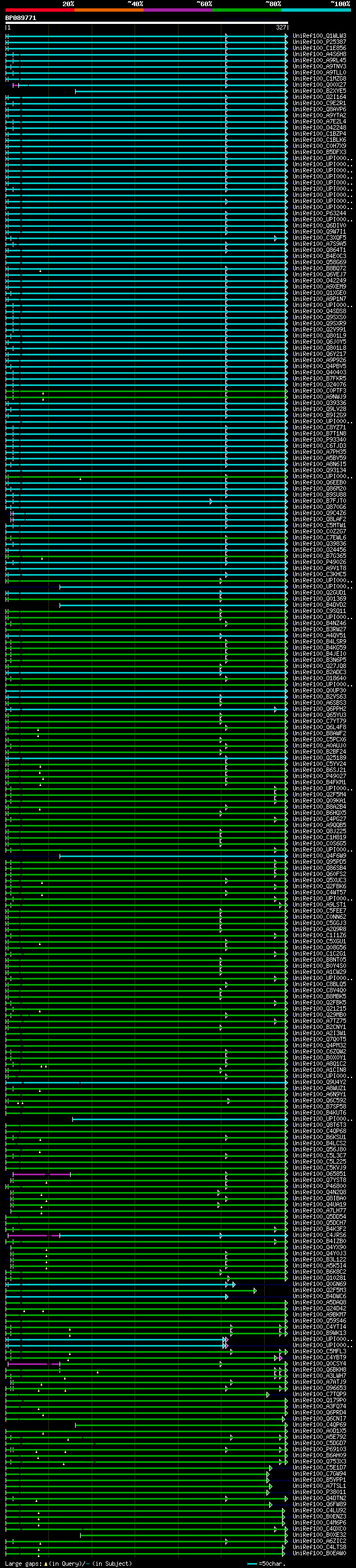Select hit UniRef100_P69103
Viewport: 356px width, 1568px height.
coord(319,1450)
